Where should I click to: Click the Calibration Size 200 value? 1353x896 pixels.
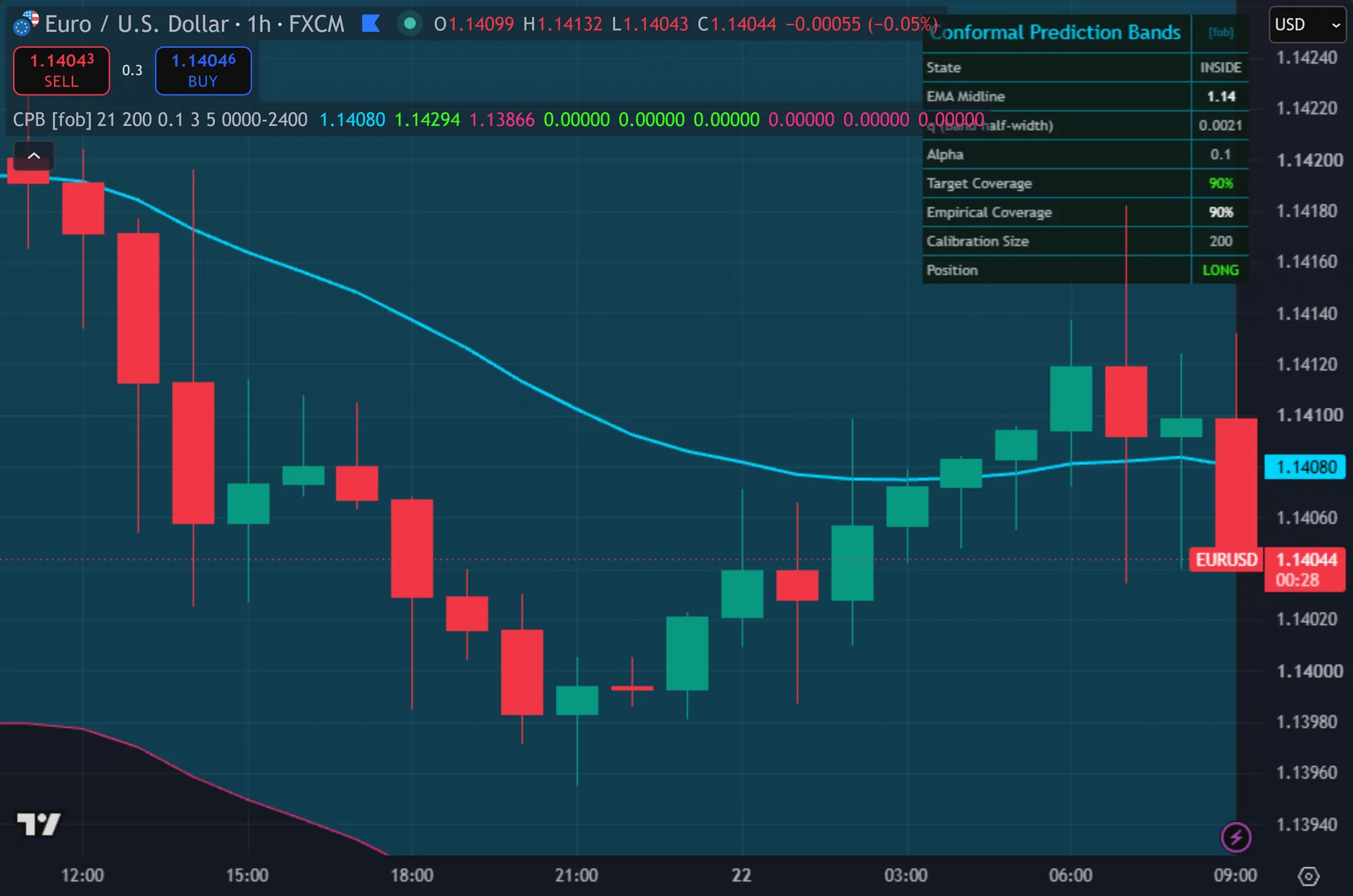click(x=1221, y=241)
